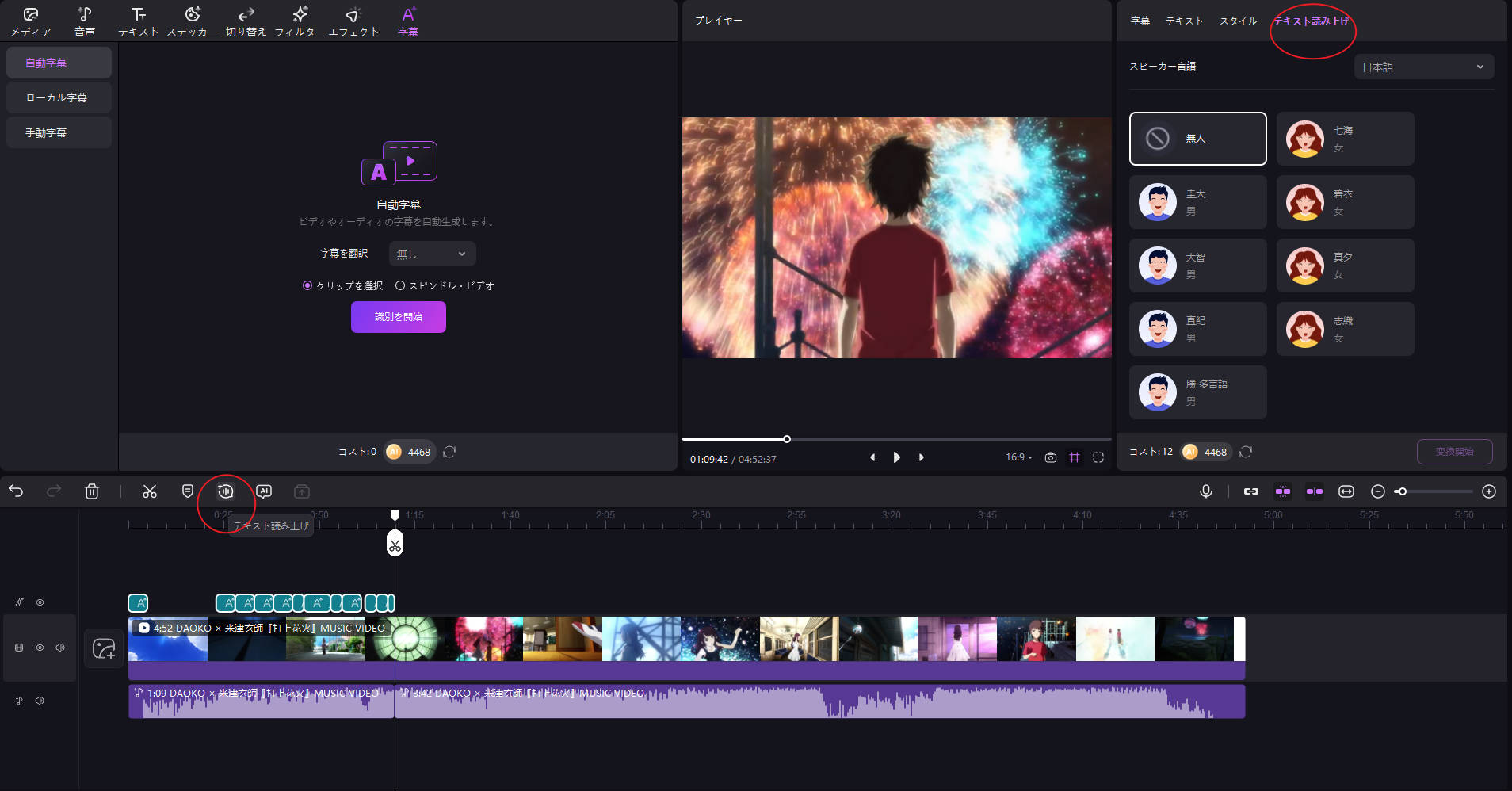Click the 変換開始 button
This screenshot has width=1512, height=791.
(1454, 452)
